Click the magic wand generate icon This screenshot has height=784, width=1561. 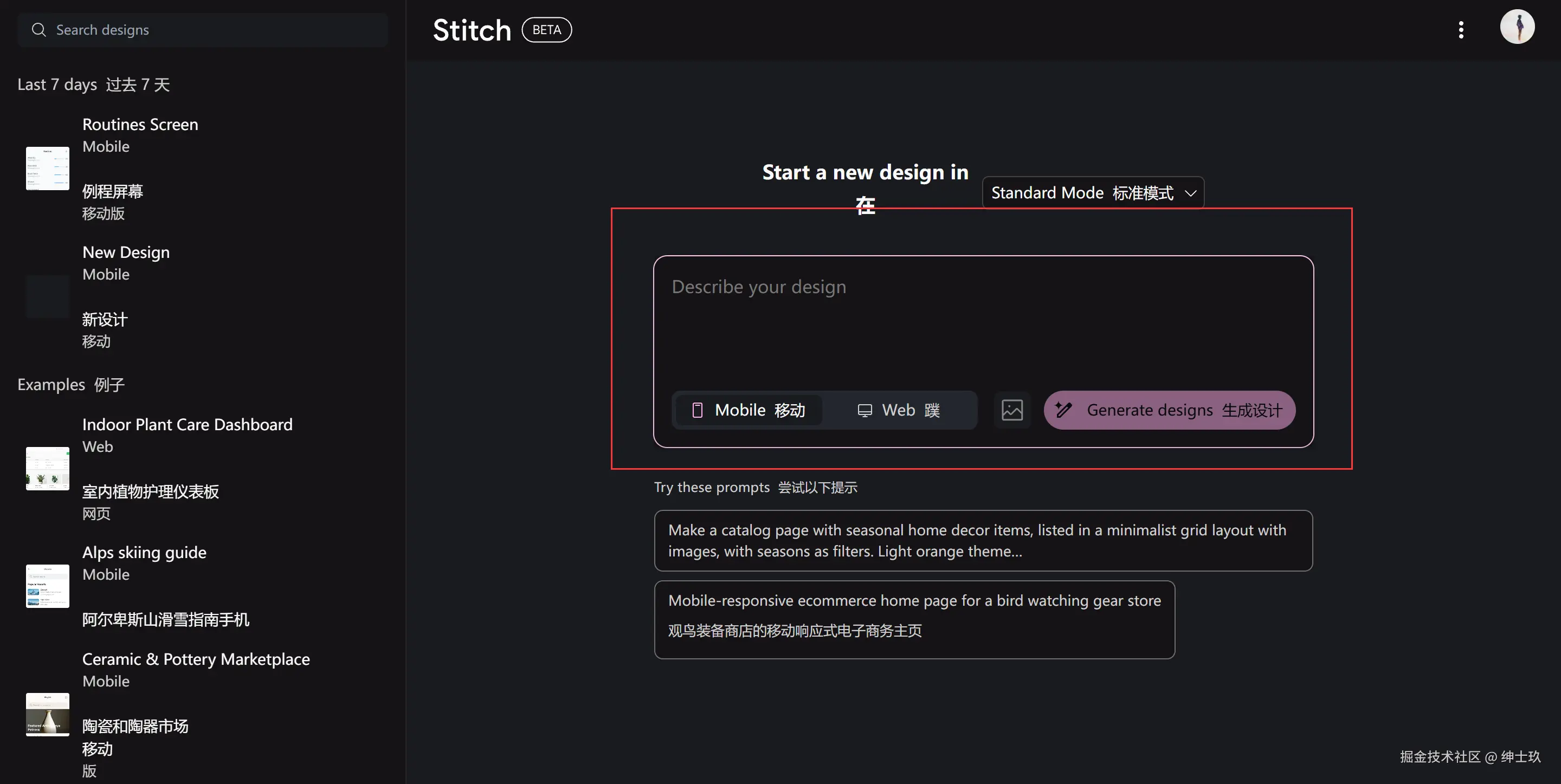1063,410
